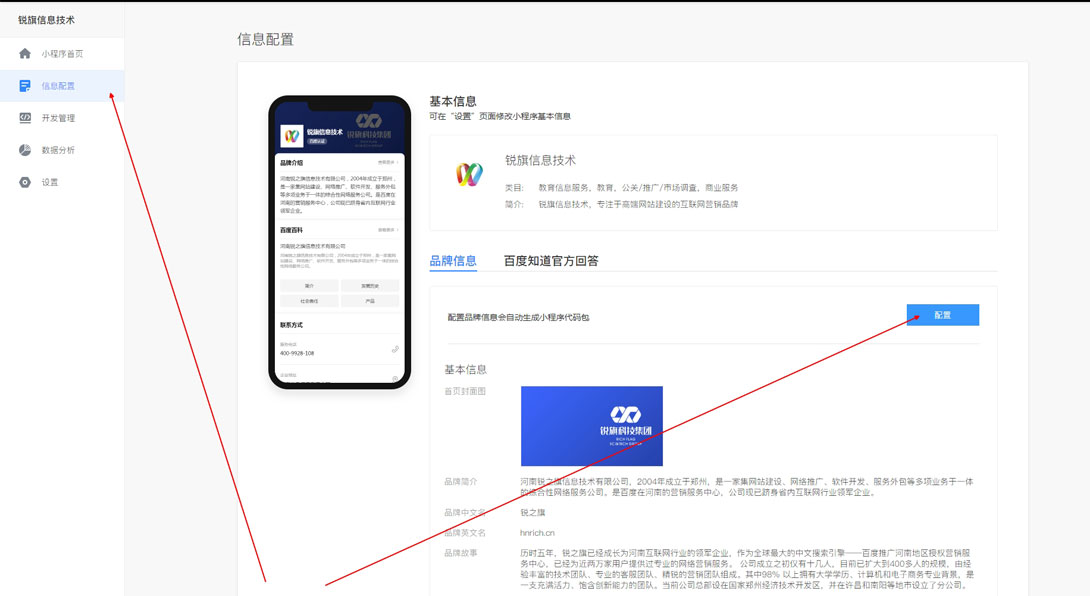This screenshot has height=596, width=1090.
Task: Expand 查看更多 next to 品牌介绍 in preview
Action: (388, 162)
